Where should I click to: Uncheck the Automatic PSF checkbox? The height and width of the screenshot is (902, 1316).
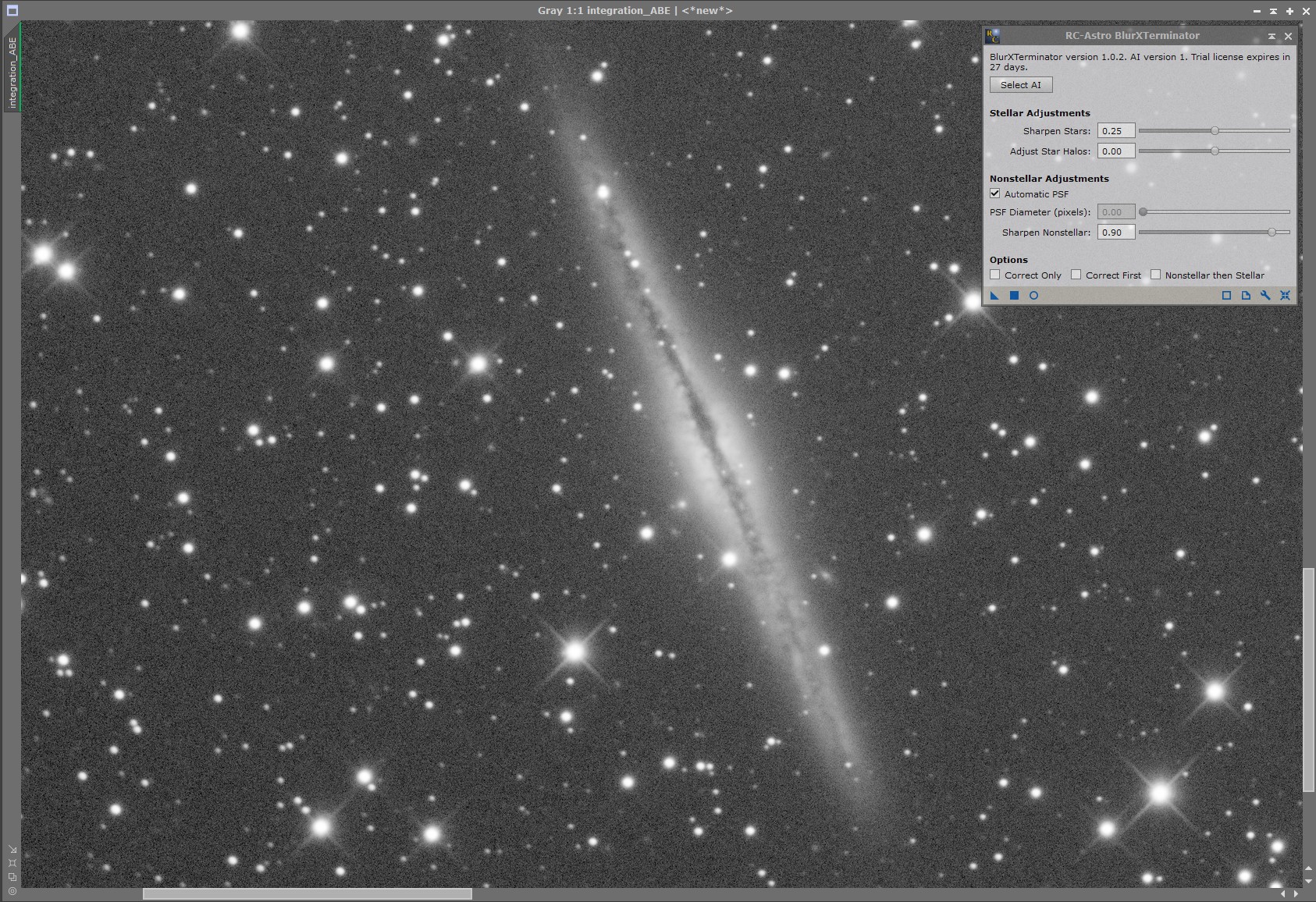[x=995, y=194]
